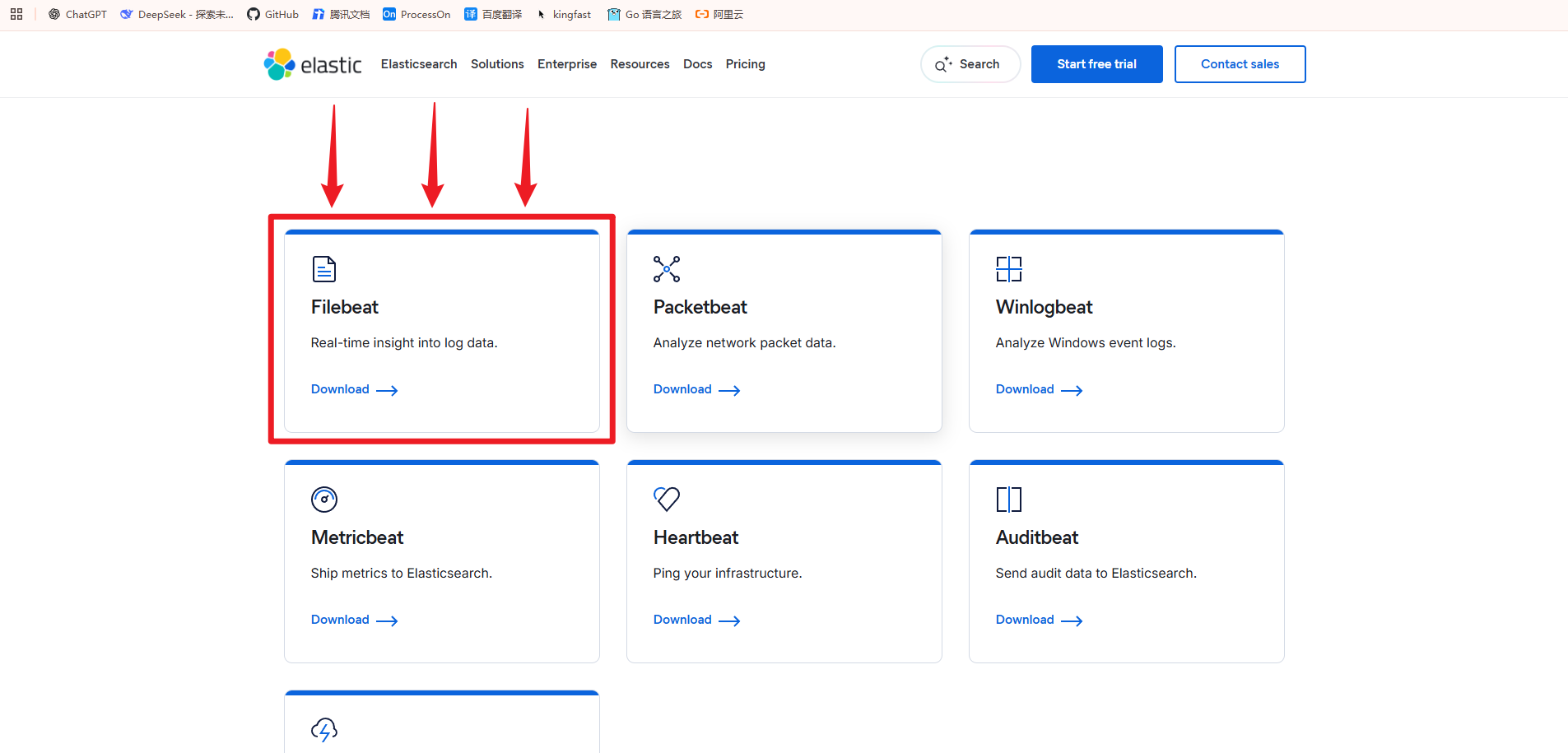Click the Metricbeat Download link
Viewport: 1568px width, 753px height.
click(x=355, y=620)
